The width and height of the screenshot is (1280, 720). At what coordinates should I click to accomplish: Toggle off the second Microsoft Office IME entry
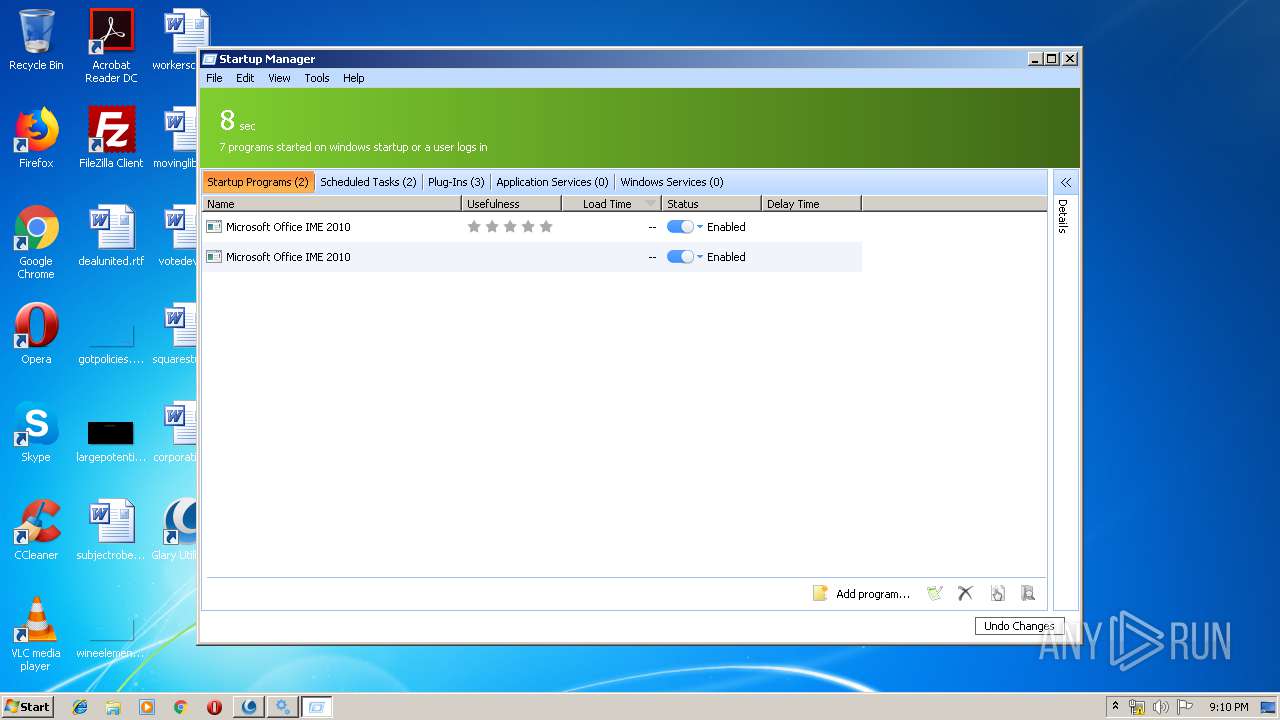coord(680,257)
